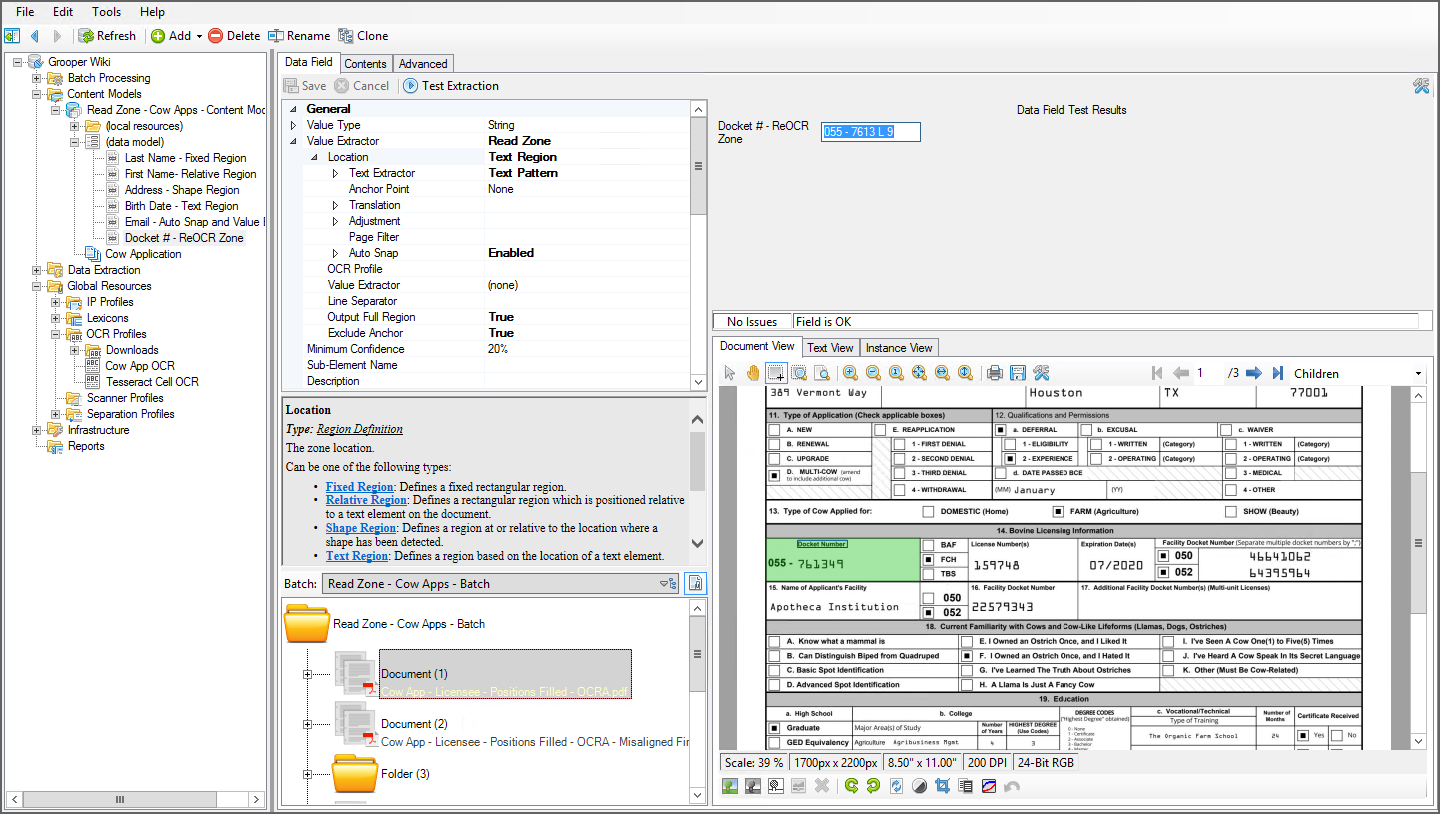Click the Test Extraction button
The height and width of the screenshot is (814, 1440).
point(450,86)
